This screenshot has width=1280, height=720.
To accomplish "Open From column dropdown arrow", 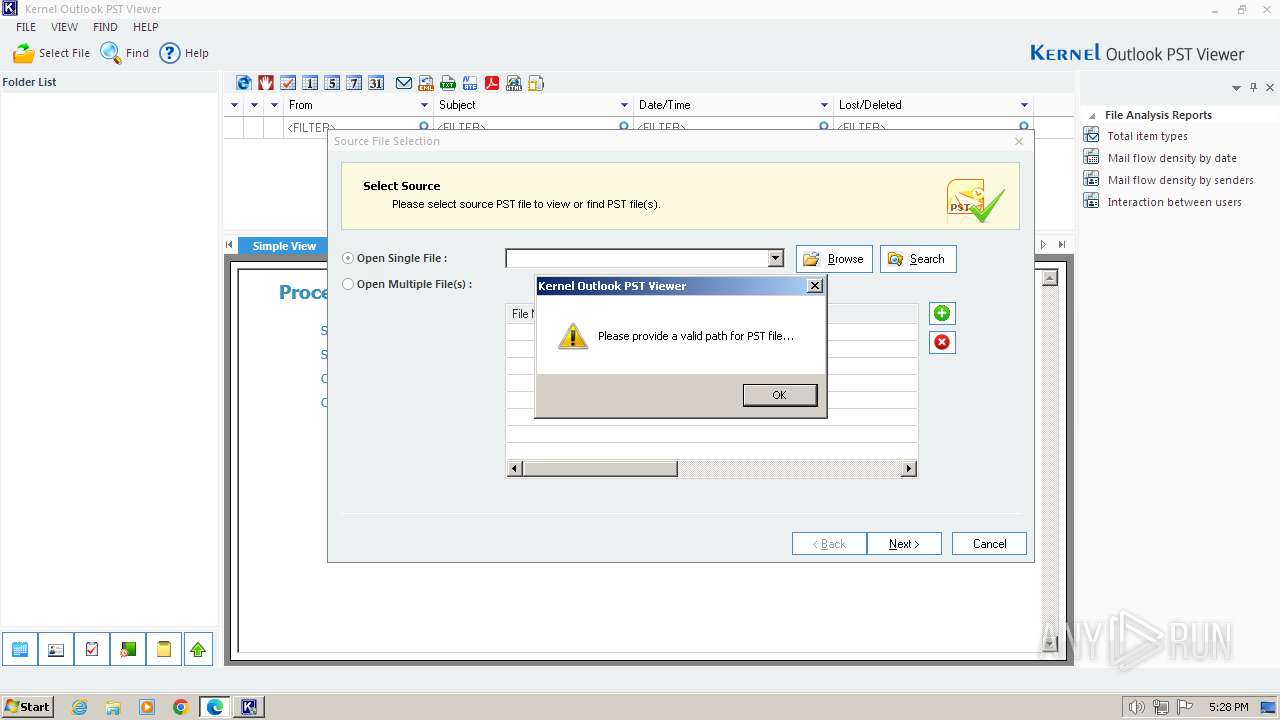I will pos(424,105).
